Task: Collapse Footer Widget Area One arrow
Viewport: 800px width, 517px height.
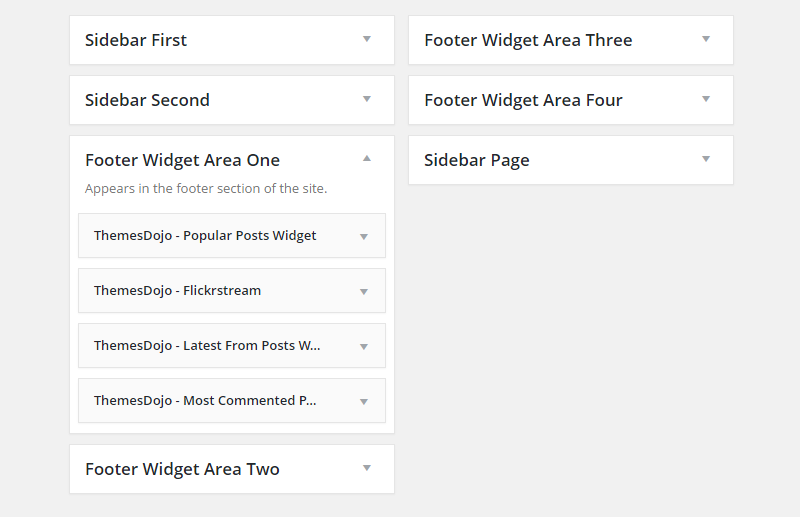Action: (367, 158)
